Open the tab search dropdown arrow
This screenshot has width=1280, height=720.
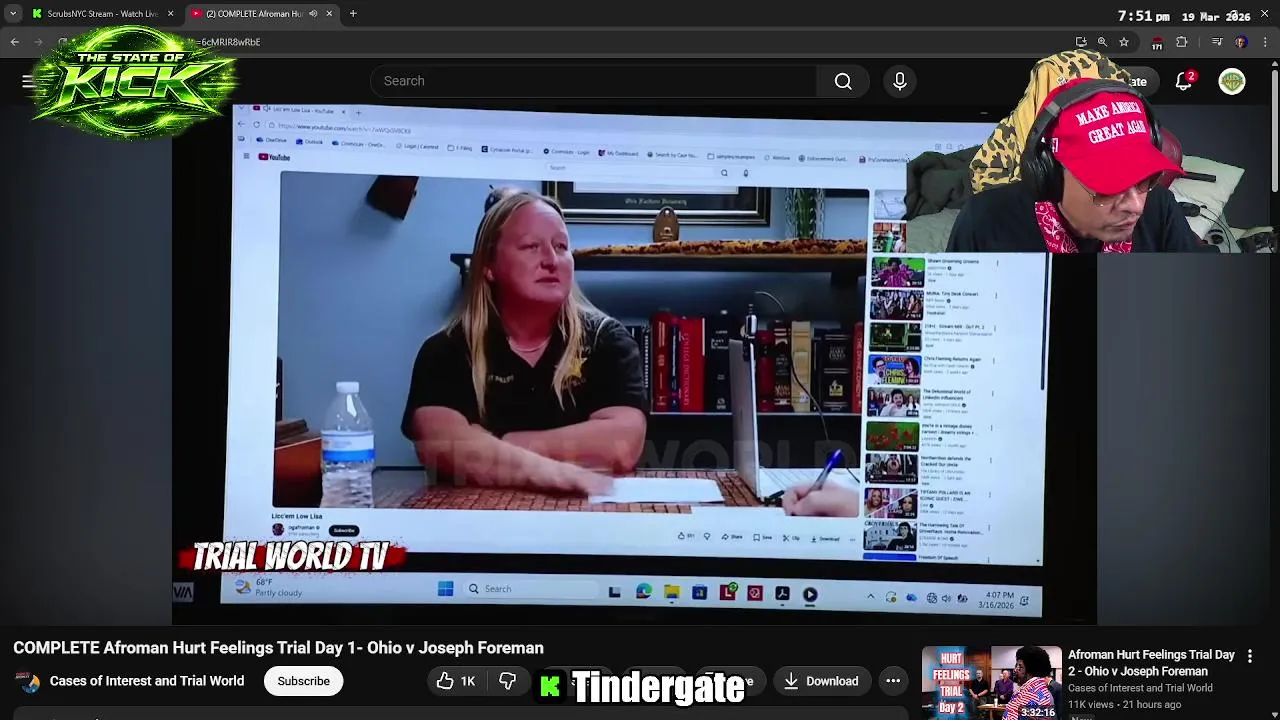pos(13,14)
